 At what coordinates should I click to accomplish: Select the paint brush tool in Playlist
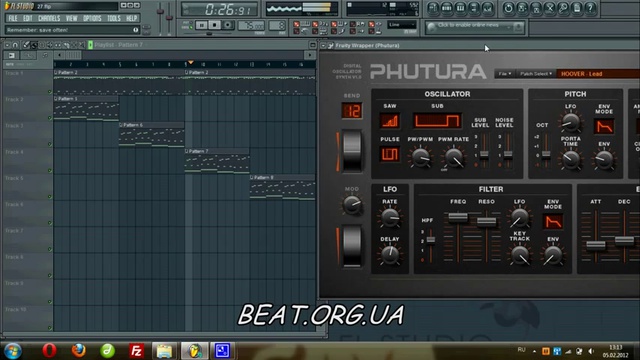coord(34,45)
